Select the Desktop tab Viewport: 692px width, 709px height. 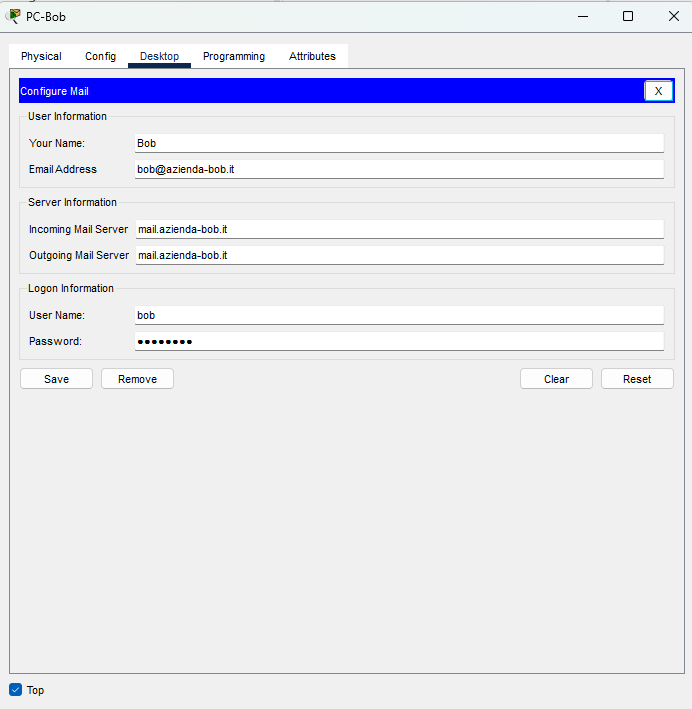pos(159,56)
